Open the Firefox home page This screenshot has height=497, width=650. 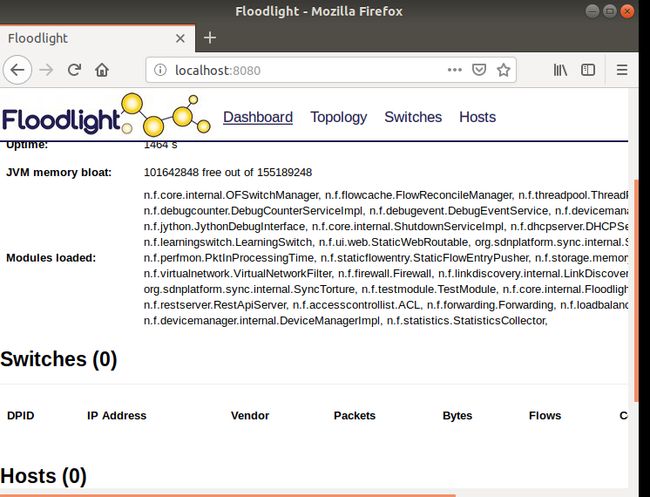click(102, 70)
